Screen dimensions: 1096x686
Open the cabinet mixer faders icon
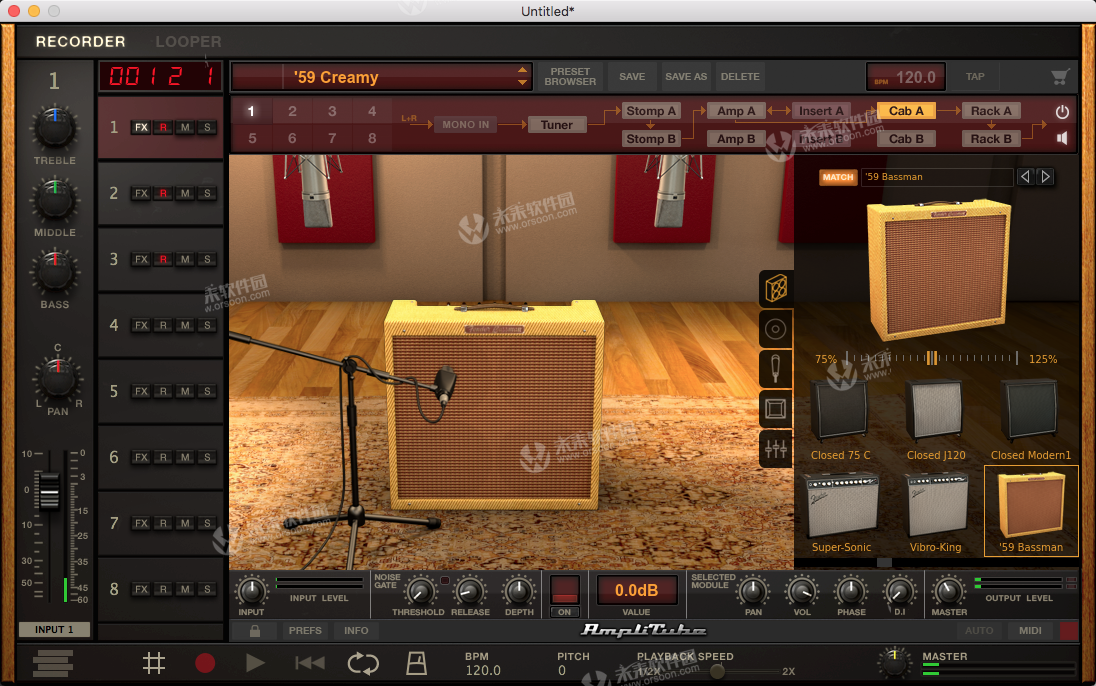[776, 449]
